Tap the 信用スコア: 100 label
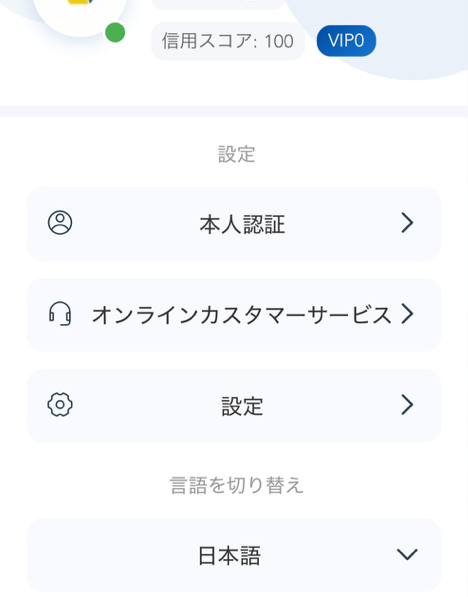Image resolution: width=468 pixels, height=597 pixels. point(228,41)
